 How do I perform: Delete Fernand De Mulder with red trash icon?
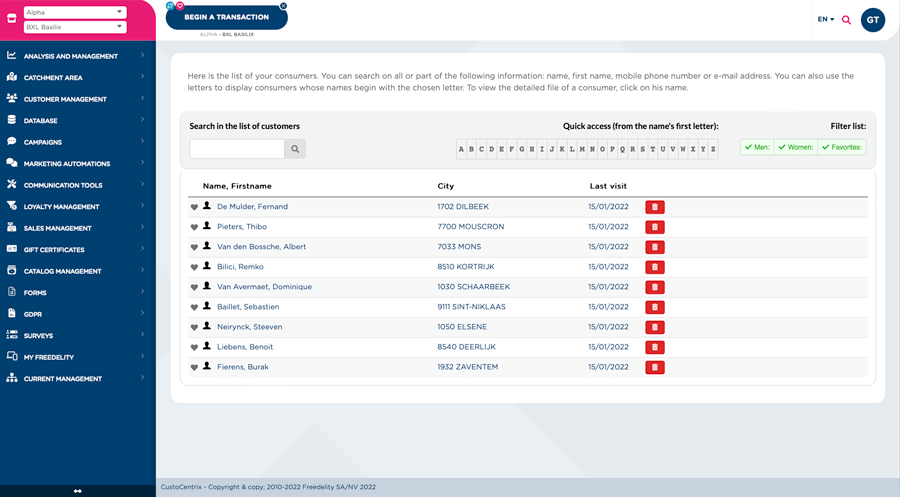[655, 207]
